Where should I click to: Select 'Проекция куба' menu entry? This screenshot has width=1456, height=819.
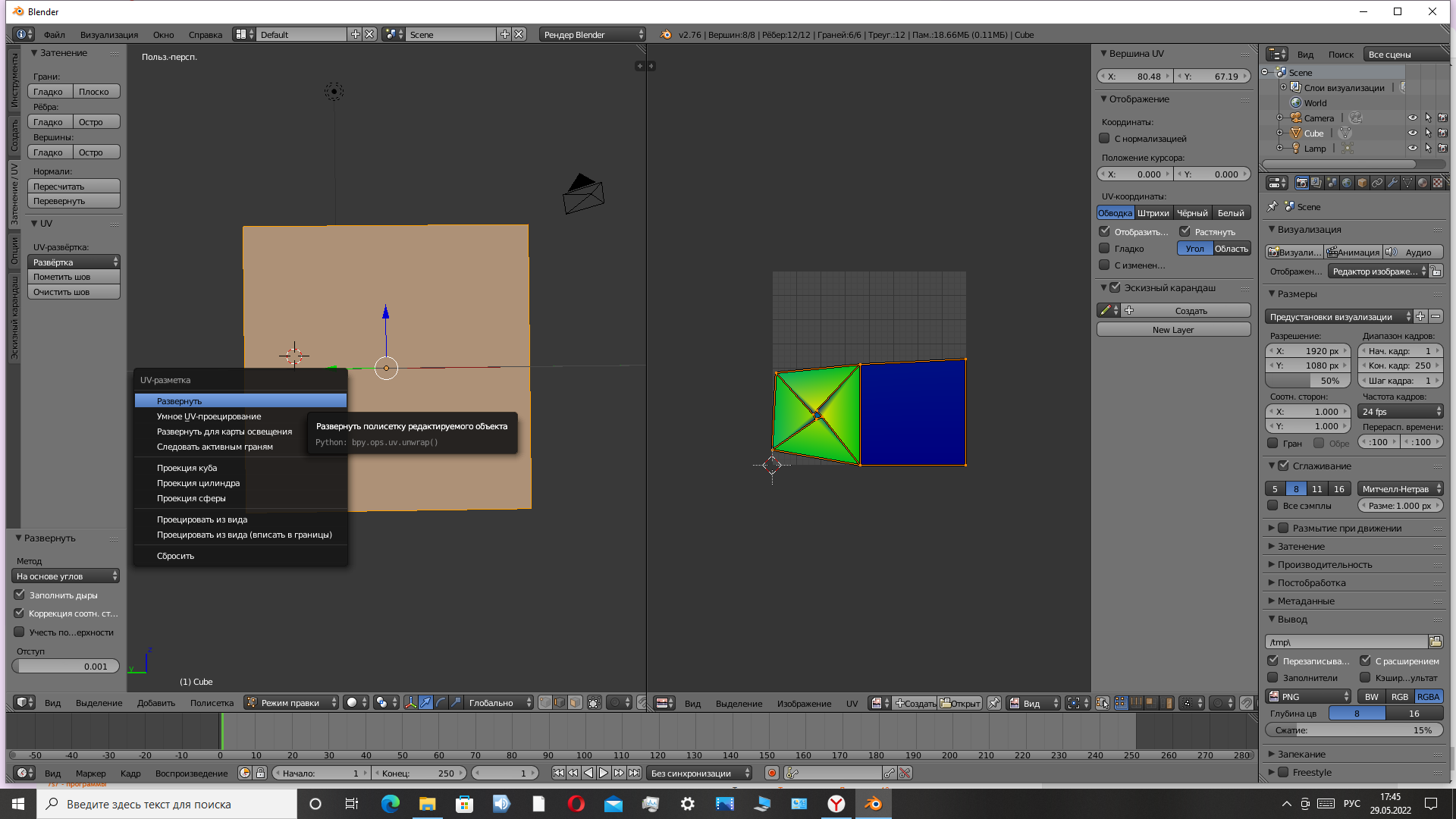click(x=187, y=468)
